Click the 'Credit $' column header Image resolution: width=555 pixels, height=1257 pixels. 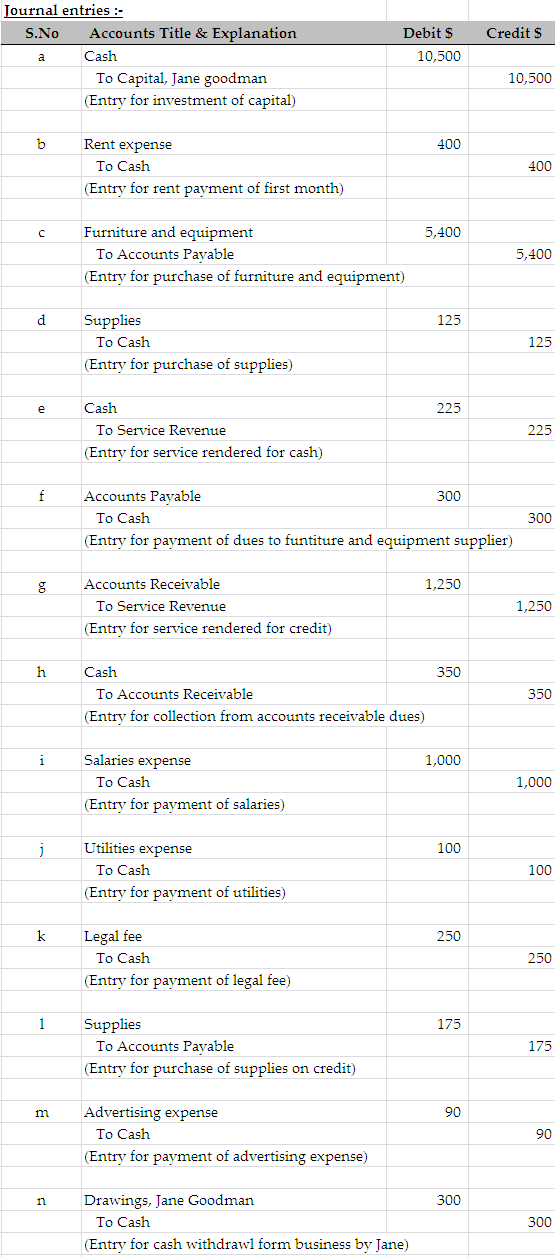tap(514, 33)
